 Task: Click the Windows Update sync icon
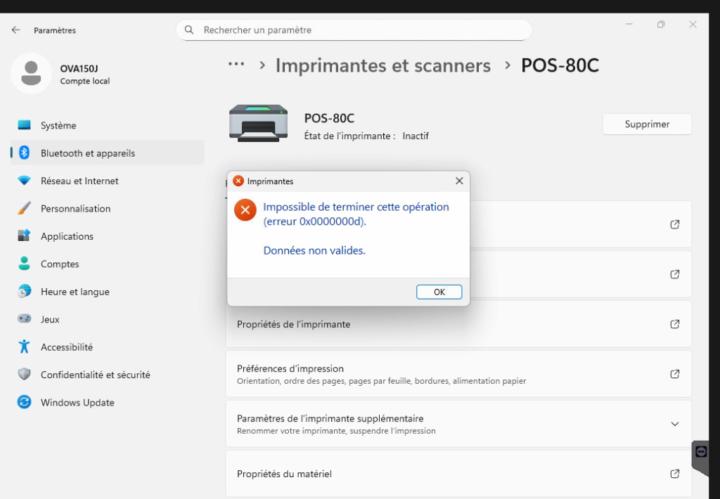click(23, 402)
